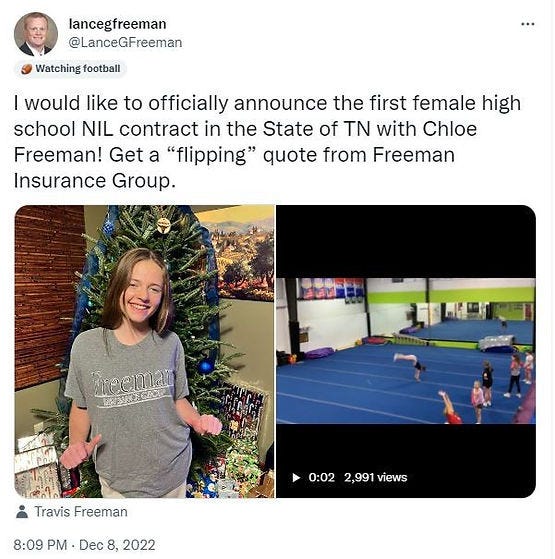The height and width of the screenshot is (559, 555).
Task: Click the tweet text mentioning Chloe Freeman
Action: click(x=267, y=142)
